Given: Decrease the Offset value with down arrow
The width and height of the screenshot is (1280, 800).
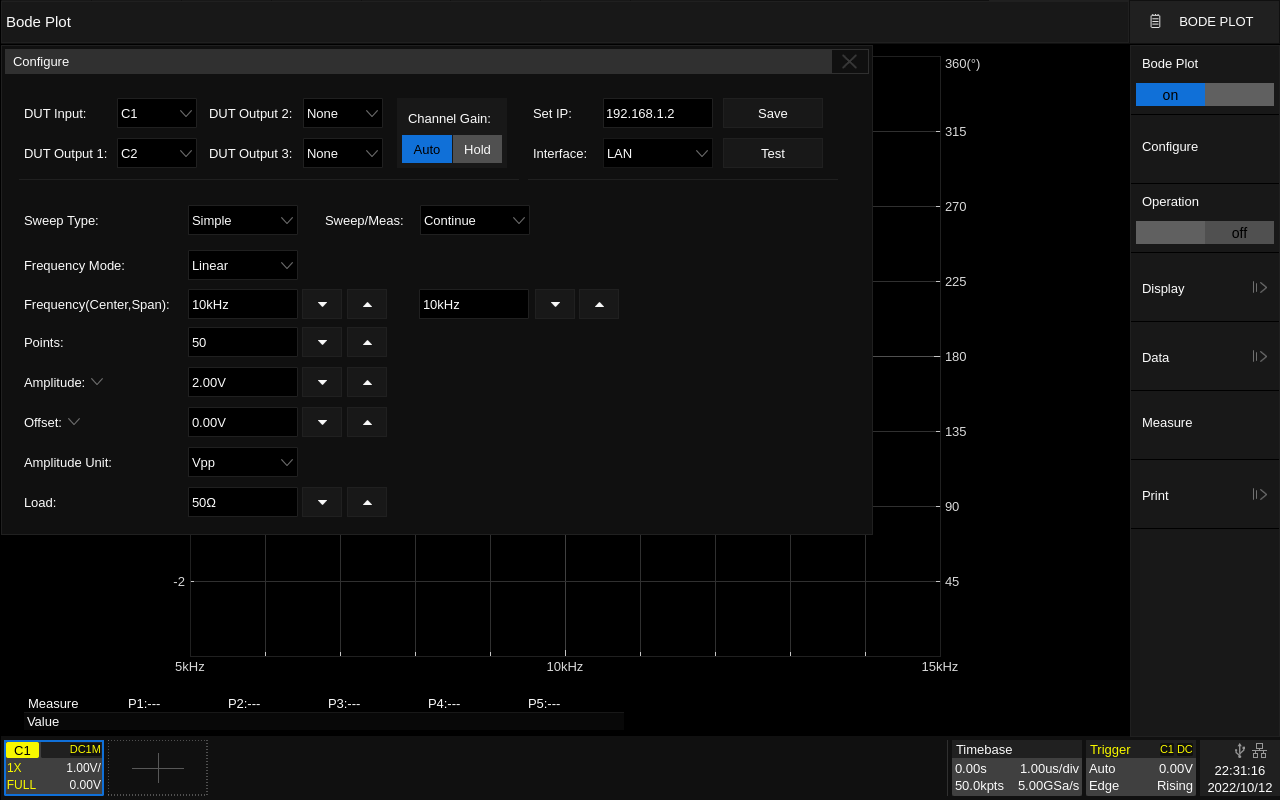Looking at the screenshot, I should 322,422.
